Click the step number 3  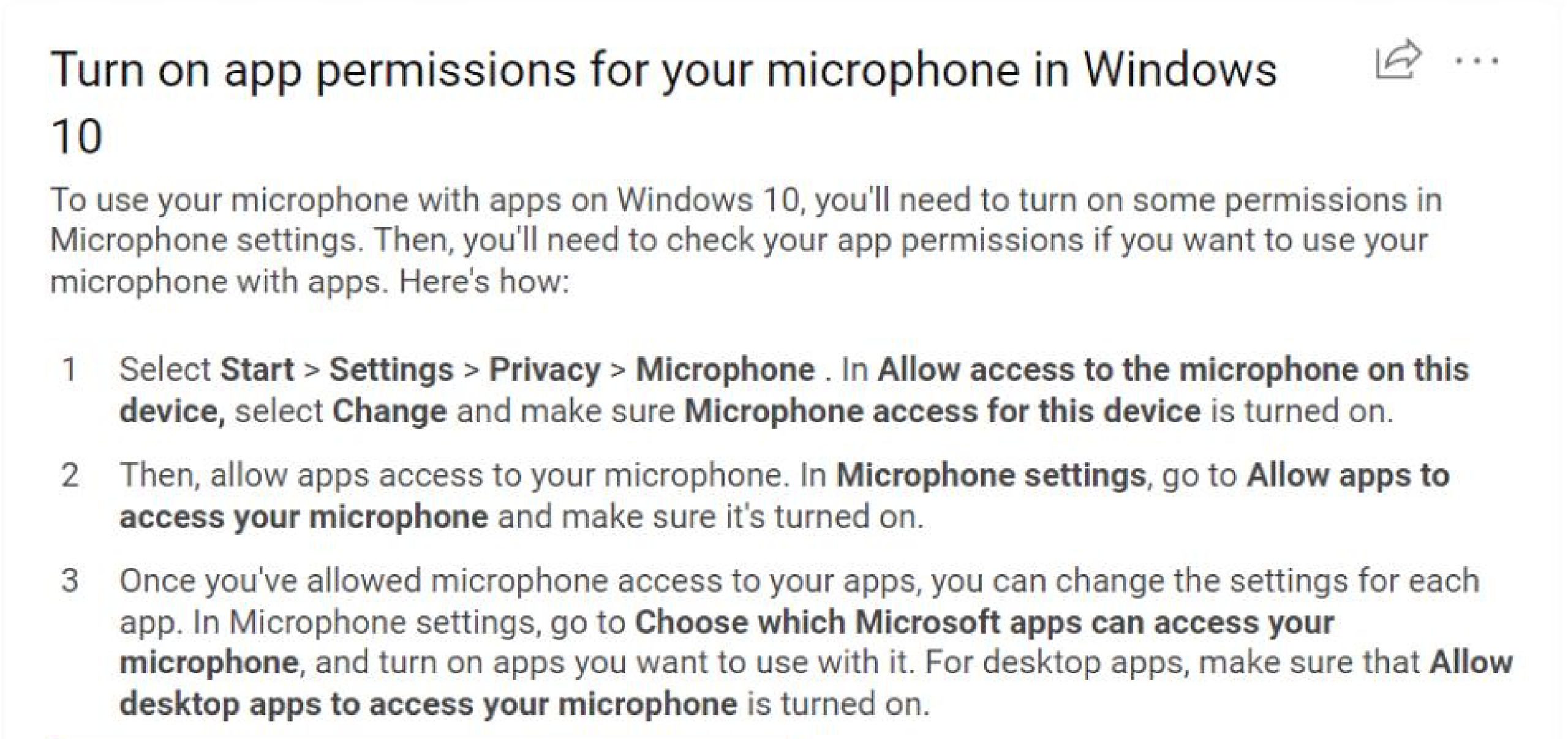[70, 580]
